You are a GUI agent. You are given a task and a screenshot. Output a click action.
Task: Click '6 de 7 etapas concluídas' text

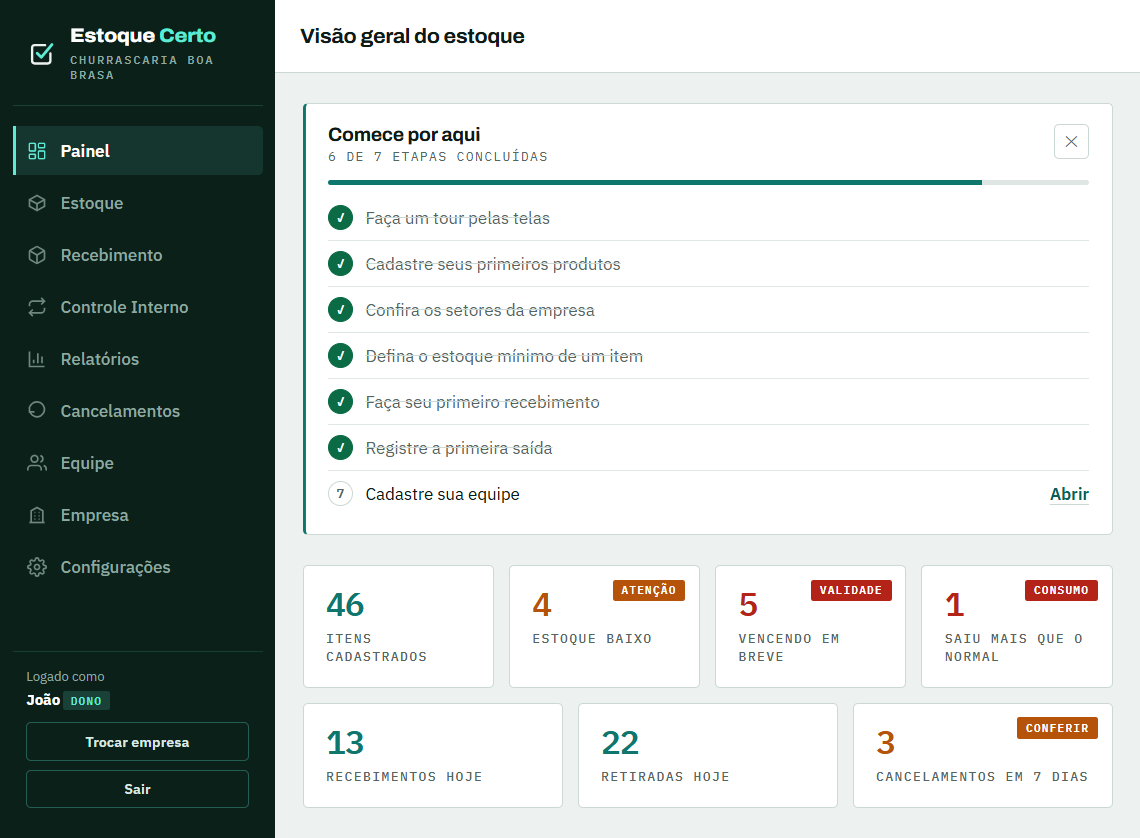tap(438, 157)
